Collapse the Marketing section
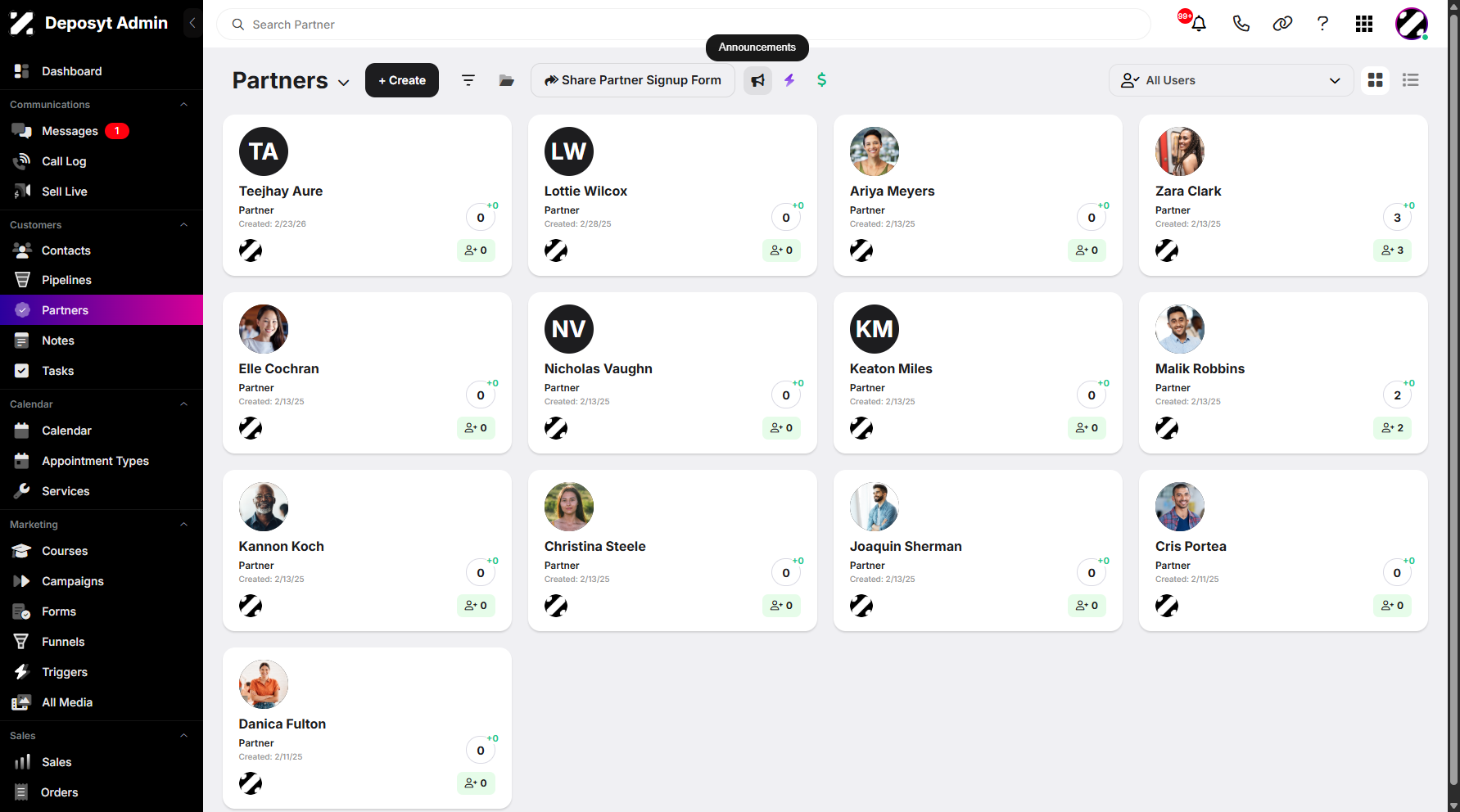 [x=184, y=525]
